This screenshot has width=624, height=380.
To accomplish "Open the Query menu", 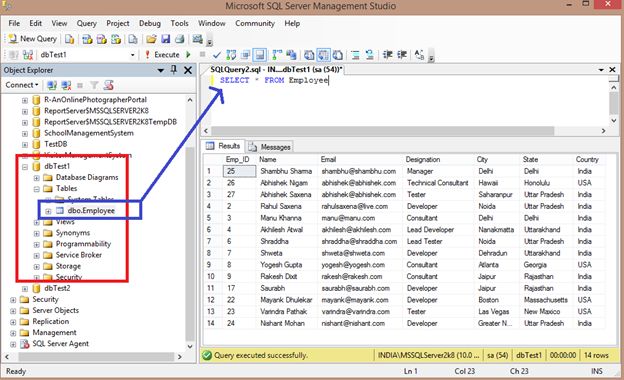I will click(86, 23).
